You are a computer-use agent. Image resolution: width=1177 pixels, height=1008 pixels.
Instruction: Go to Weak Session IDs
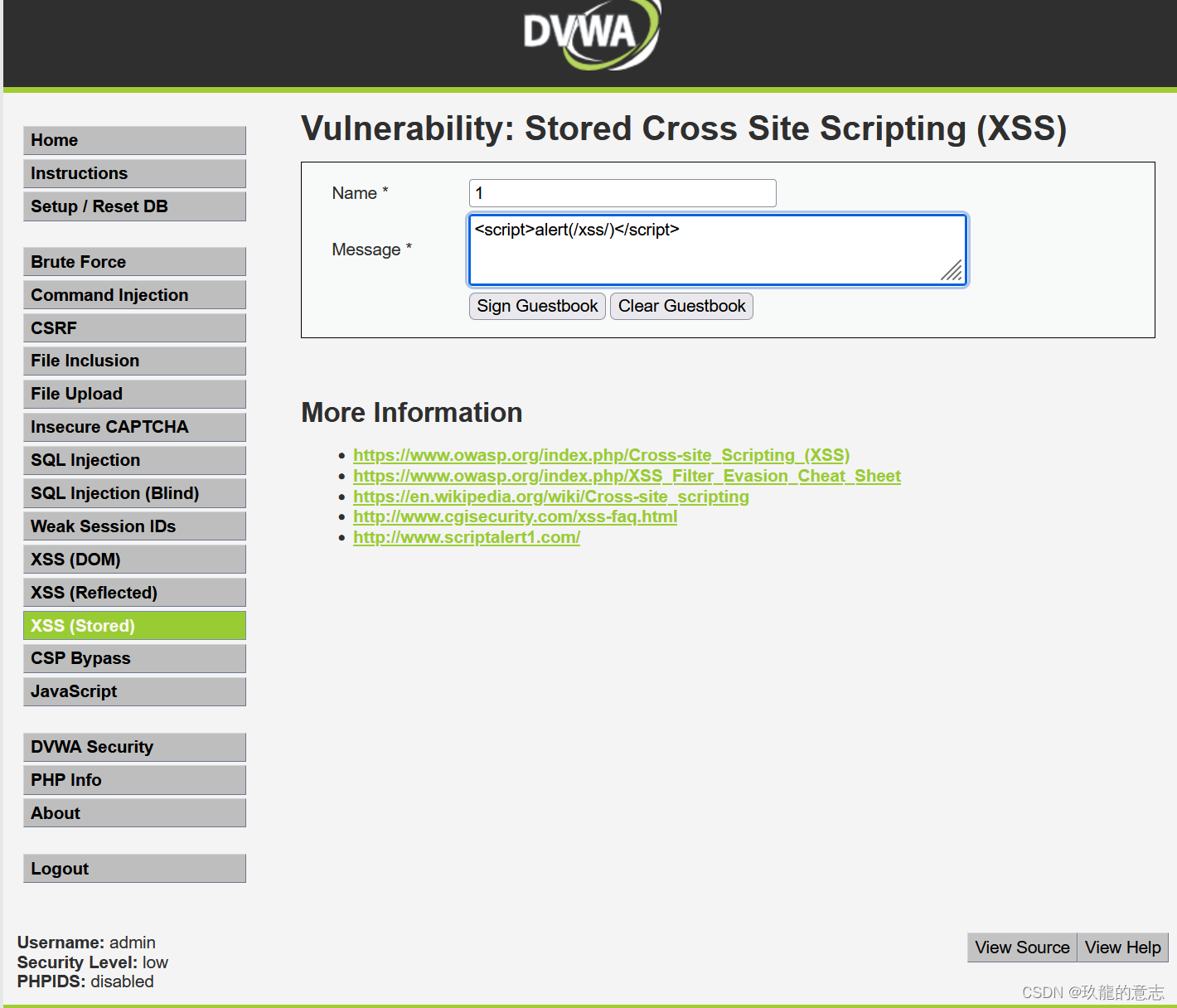[x=134, y=526]
